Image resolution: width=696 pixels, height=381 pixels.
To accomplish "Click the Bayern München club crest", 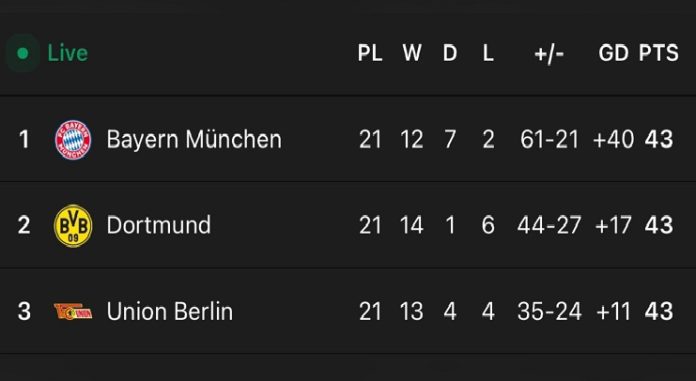I will (x=73, y=139).
